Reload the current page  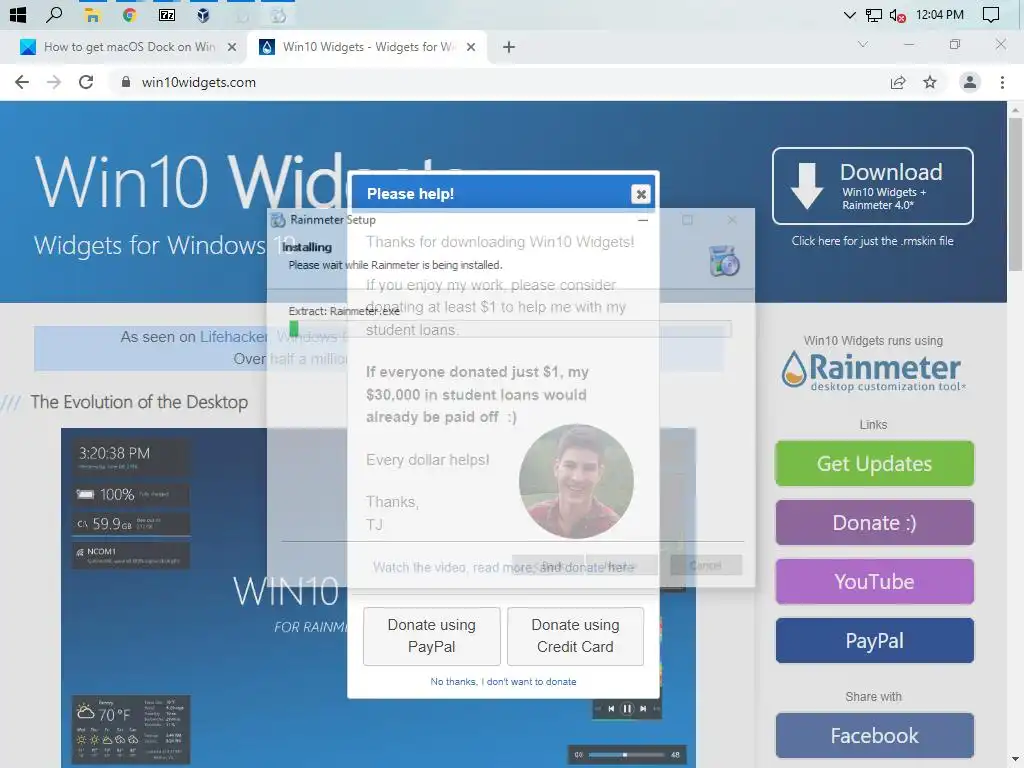coord(86,82)
